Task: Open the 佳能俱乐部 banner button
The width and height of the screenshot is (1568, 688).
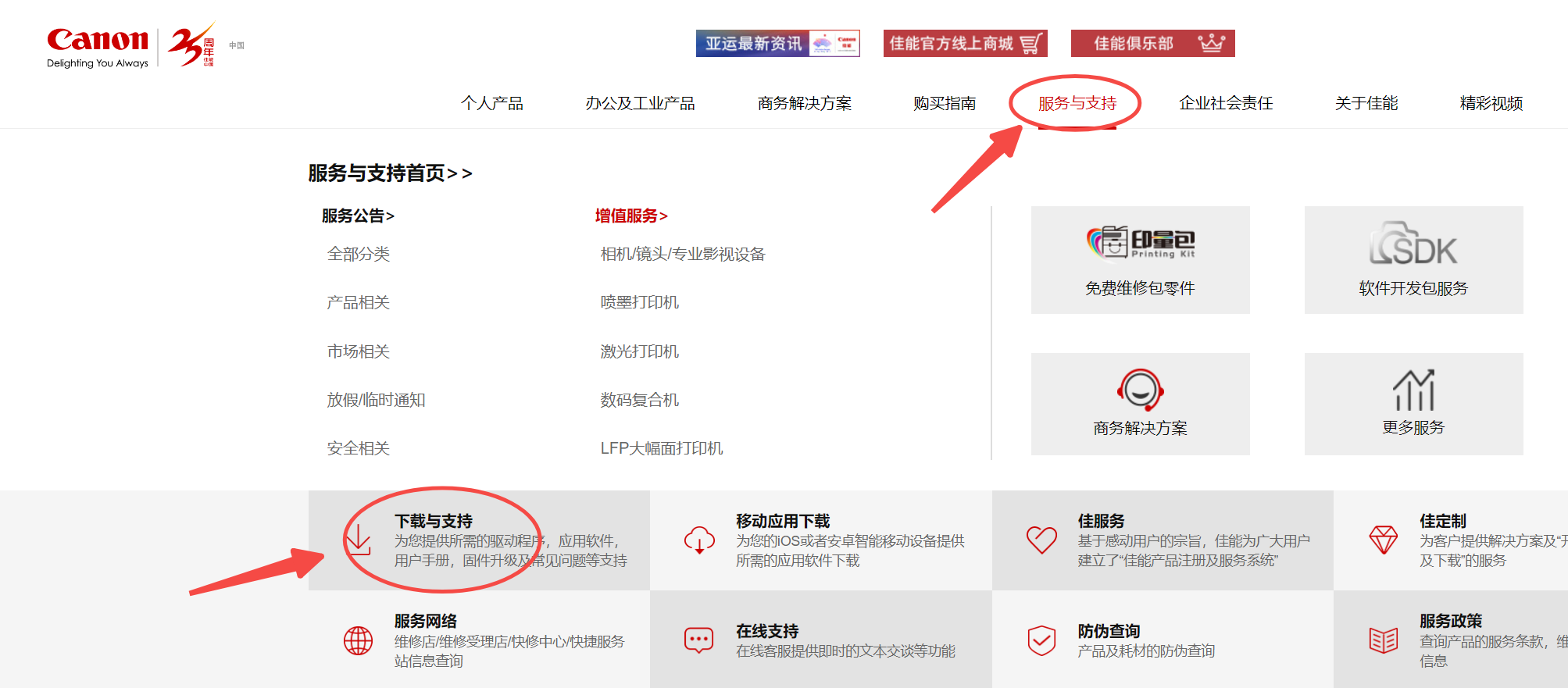Action: coord(1152,44)
